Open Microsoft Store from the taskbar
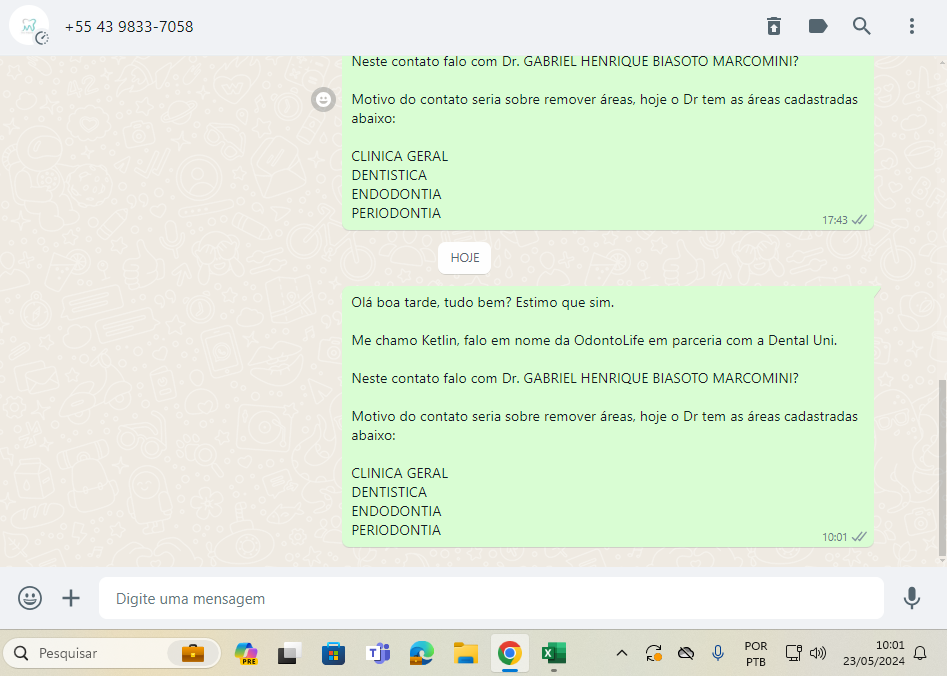Viewport: 947px width, 676px height. 333,653
